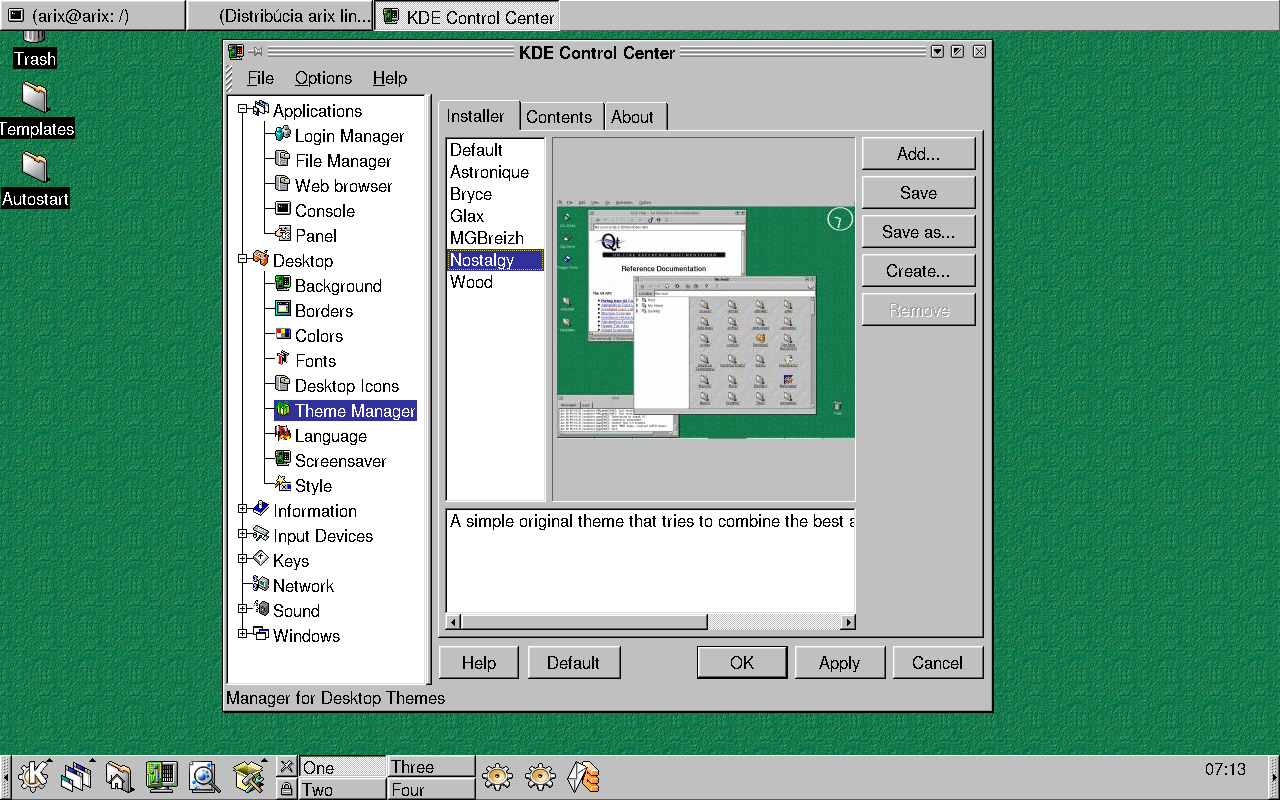
Task: Click the Fonts module icon
Action: pos(283,360)
